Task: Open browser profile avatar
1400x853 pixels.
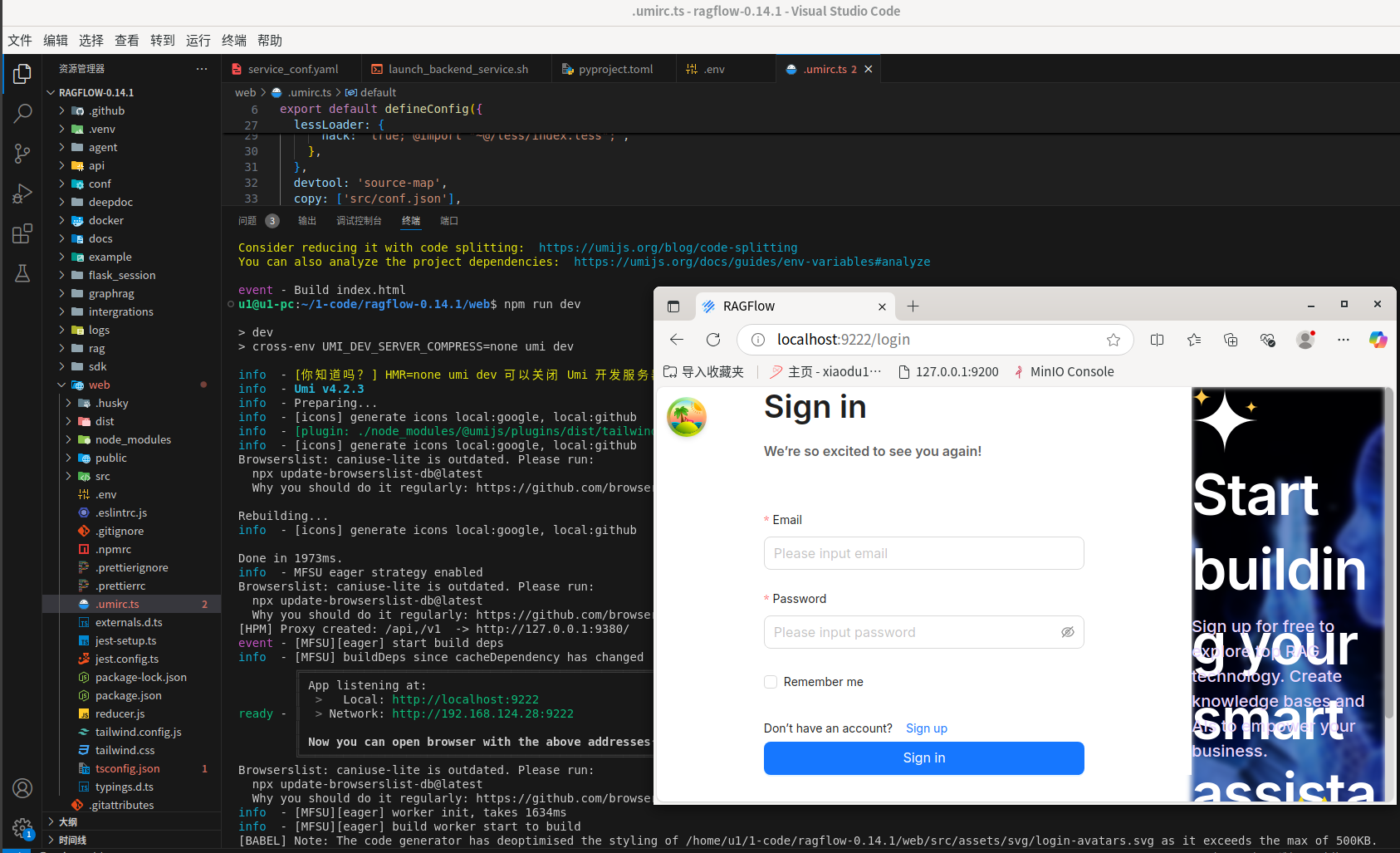Action: pyautogui.click(x=1305, y=340)
